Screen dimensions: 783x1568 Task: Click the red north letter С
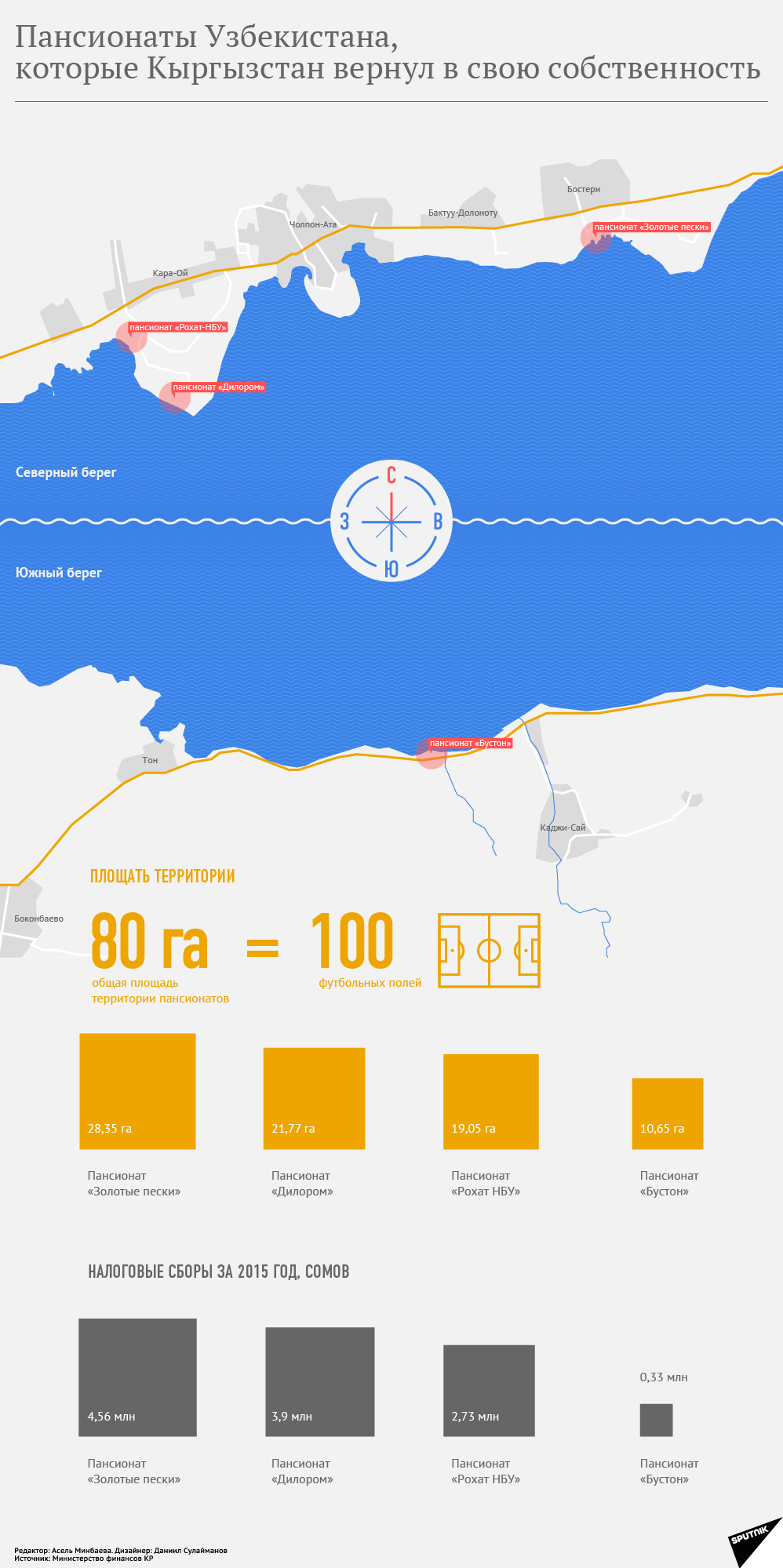point(391,475)
